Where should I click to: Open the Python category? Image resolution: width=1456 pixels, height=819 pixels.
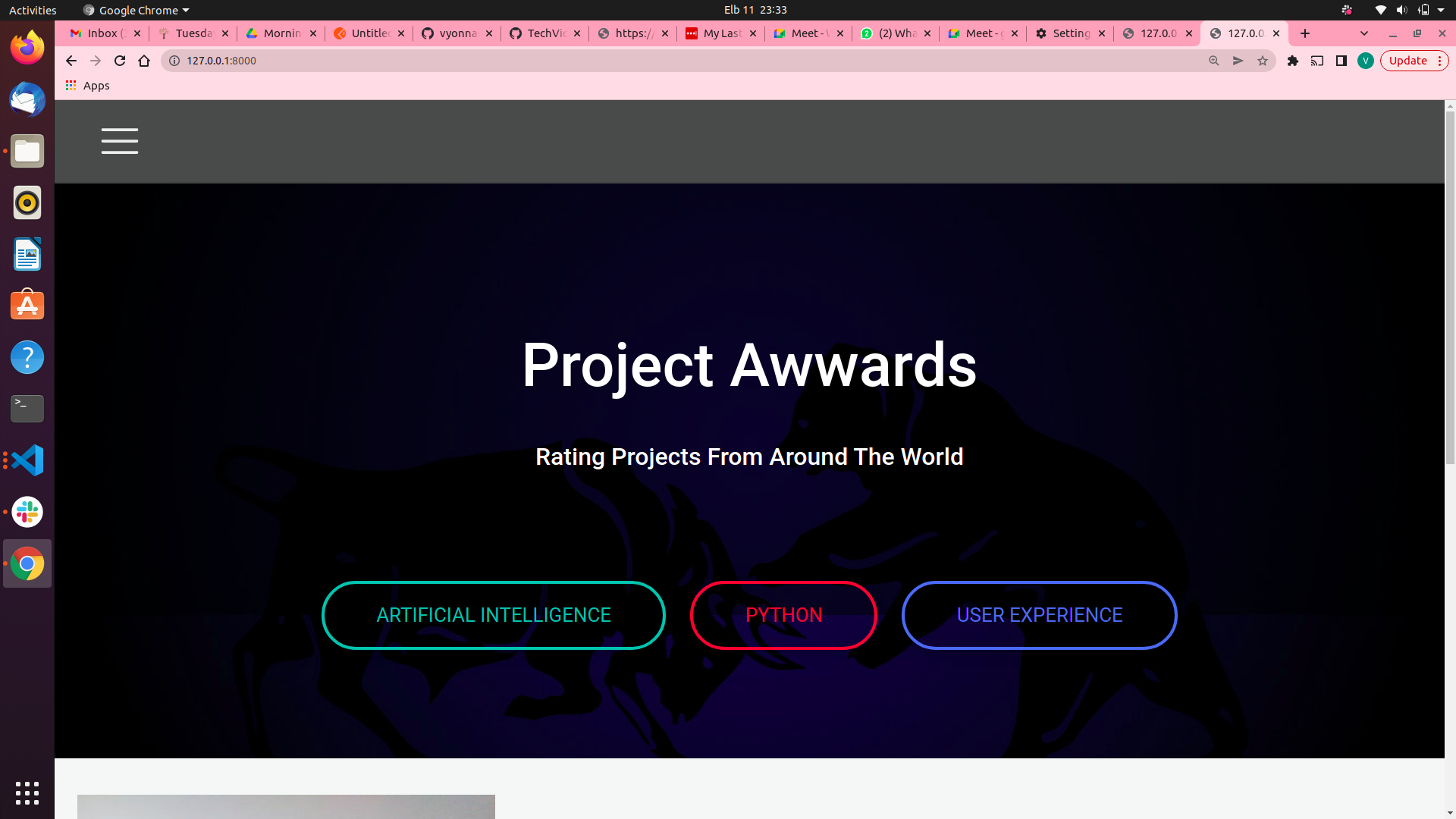click(783, 615)
